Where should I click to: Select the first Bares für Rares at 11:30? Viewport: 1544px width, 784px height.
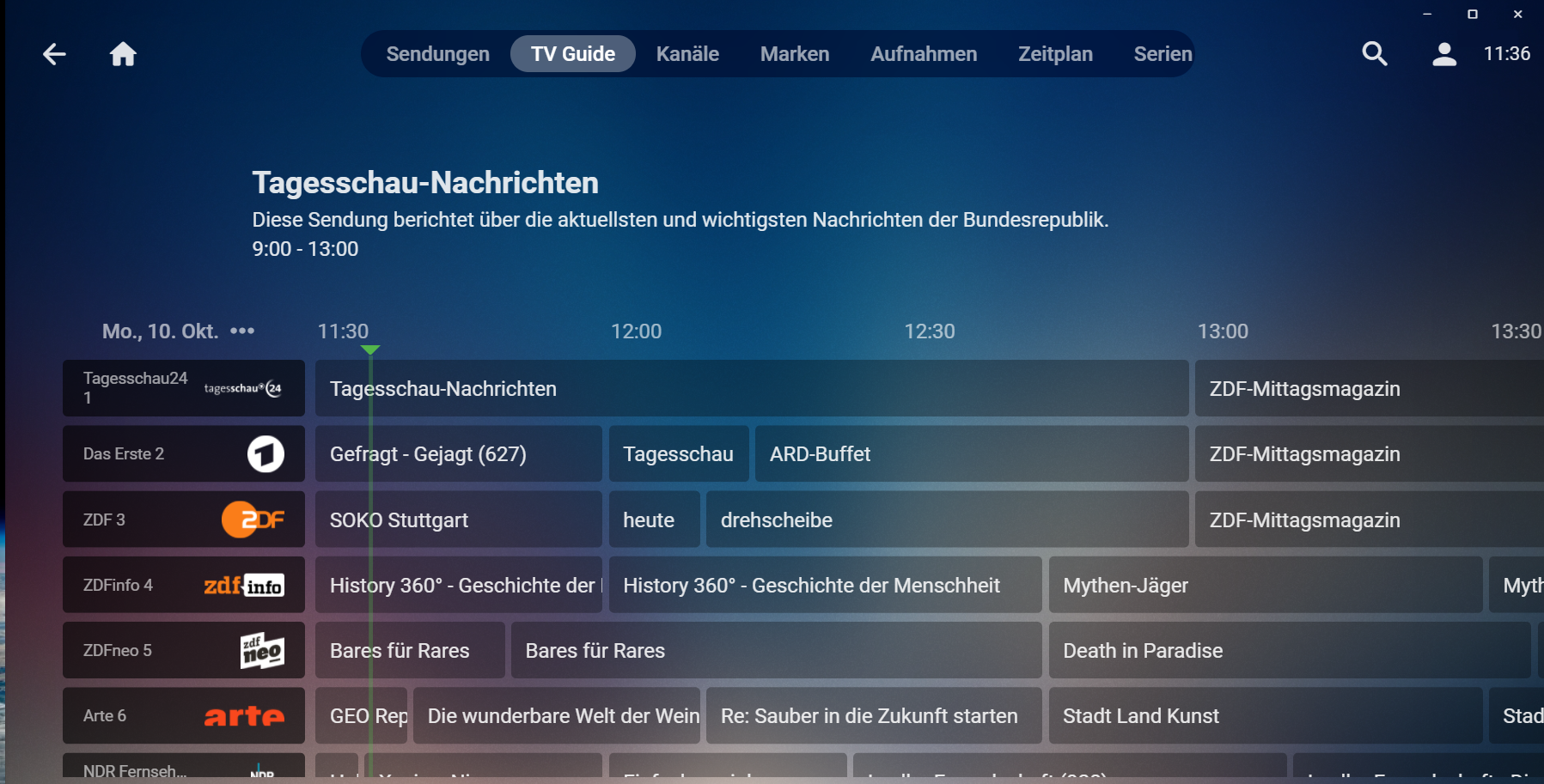coord(410,651)
